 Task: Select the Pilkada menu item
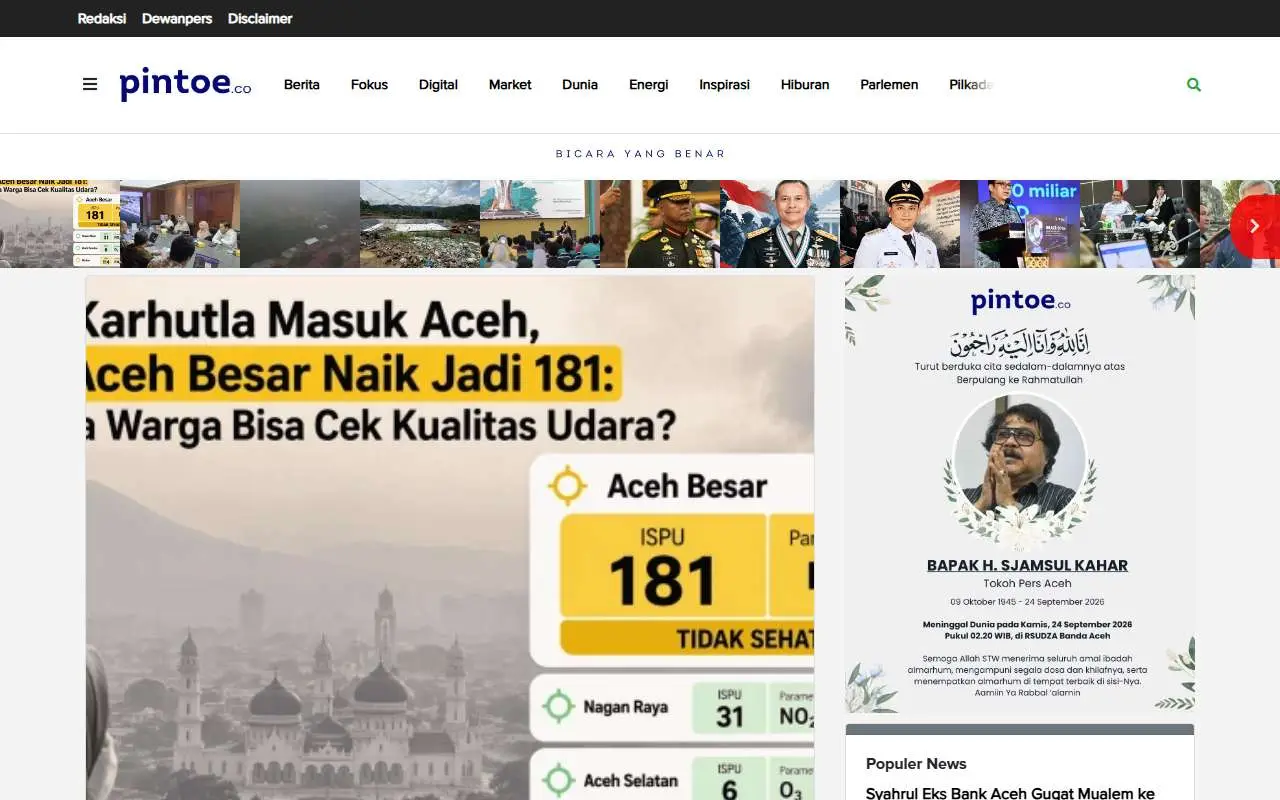click(x=971, y=85)
